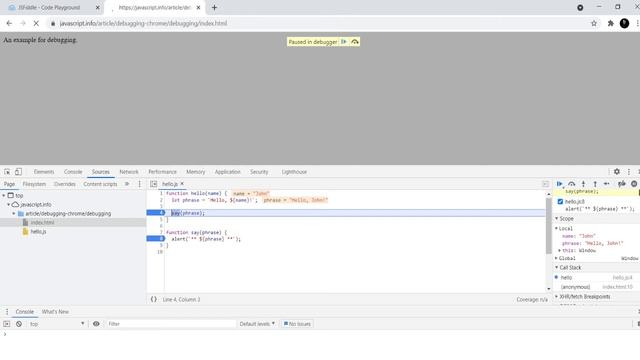The width and height of the screenshot is (640, 360).
Task: Collapse the article/debugging-chrome/debugging folder
Action: pos(14,213)
